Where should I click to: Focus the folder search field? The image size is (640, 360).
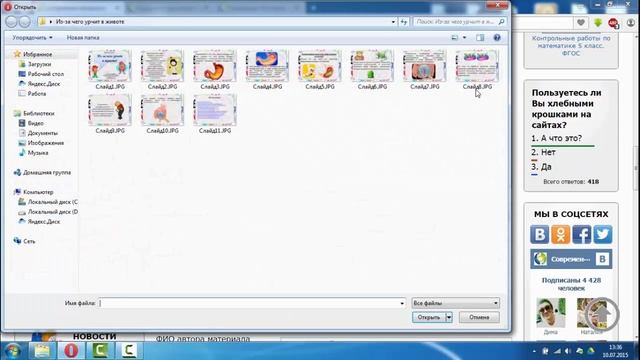460,22
